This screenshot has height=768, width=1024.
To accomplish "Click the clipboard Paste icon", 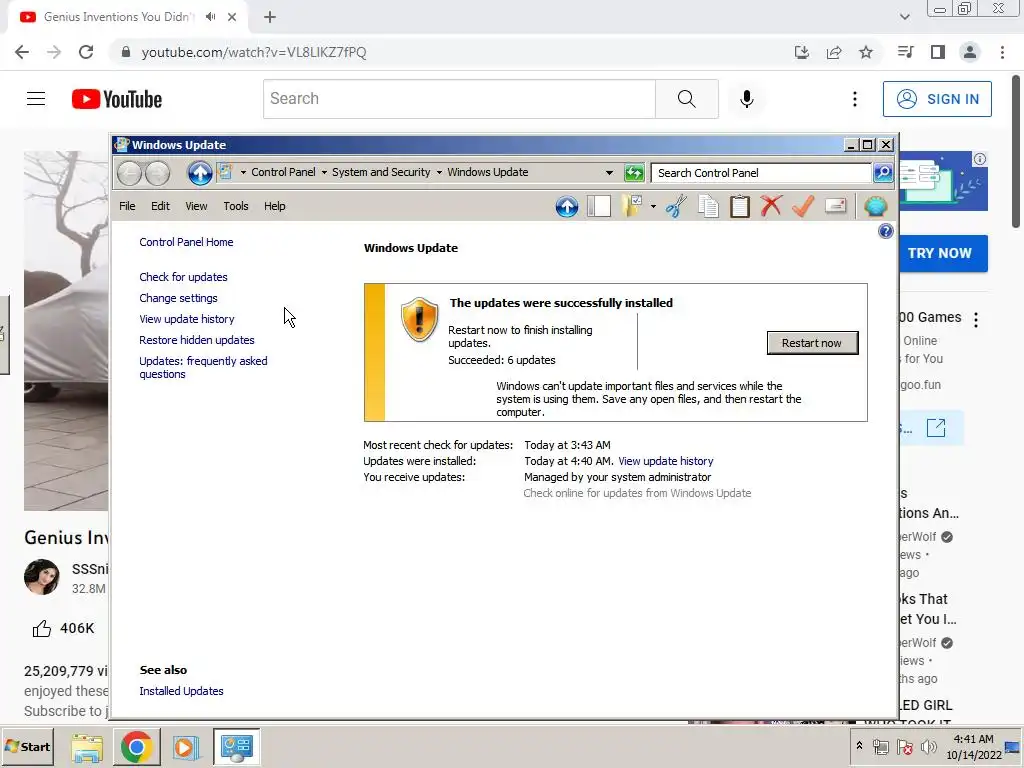I will (739, 206).
